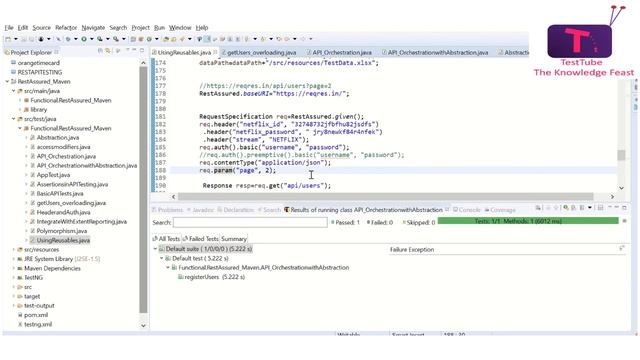Close the TestNG results view tab
The width and height of the screenshot is (640, 360).
[447, 210]
